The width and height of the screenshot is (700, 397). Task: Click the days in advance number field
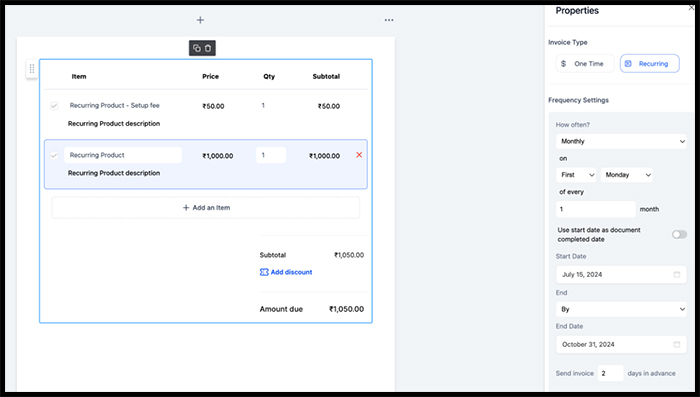click(x=610, y=373)
